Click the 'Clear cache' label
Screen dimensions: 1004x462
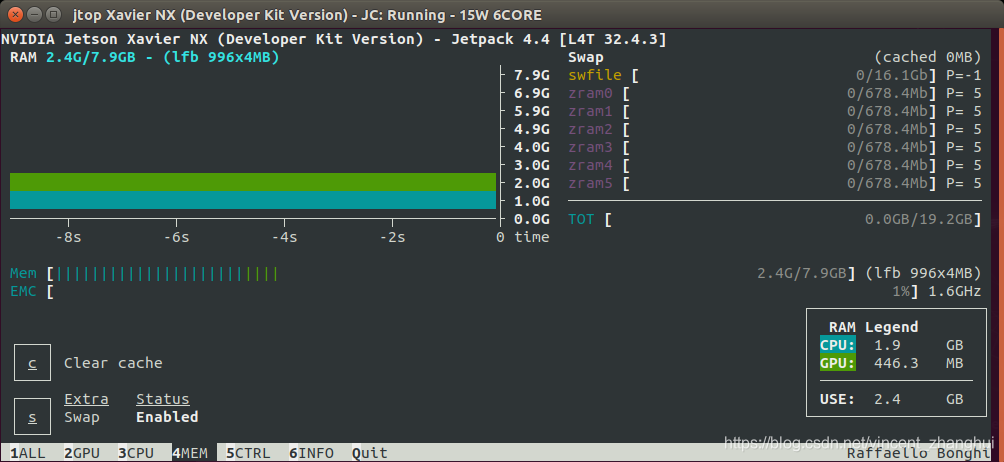pos(113,363)
